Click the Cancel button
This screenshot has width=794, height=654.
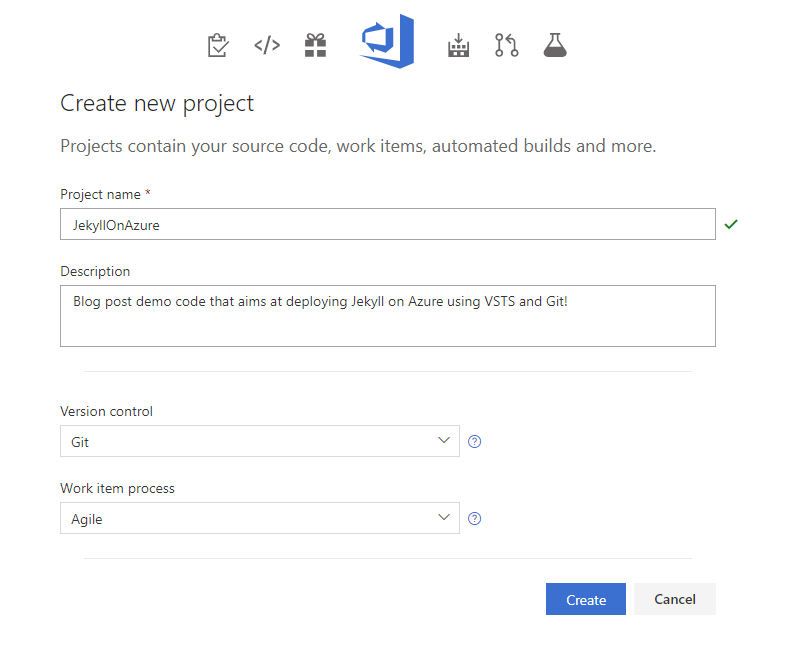[x=675, y=599]
